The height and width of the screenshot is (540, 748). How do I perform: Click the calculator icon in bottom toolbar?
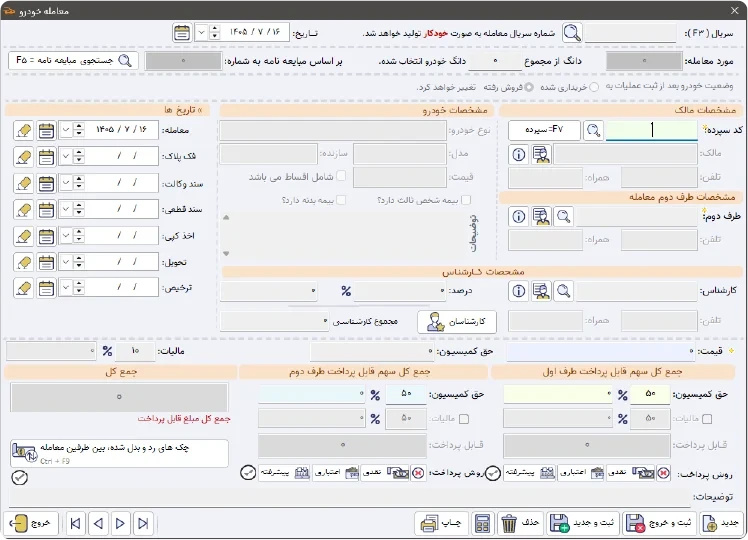pos(482,524)
